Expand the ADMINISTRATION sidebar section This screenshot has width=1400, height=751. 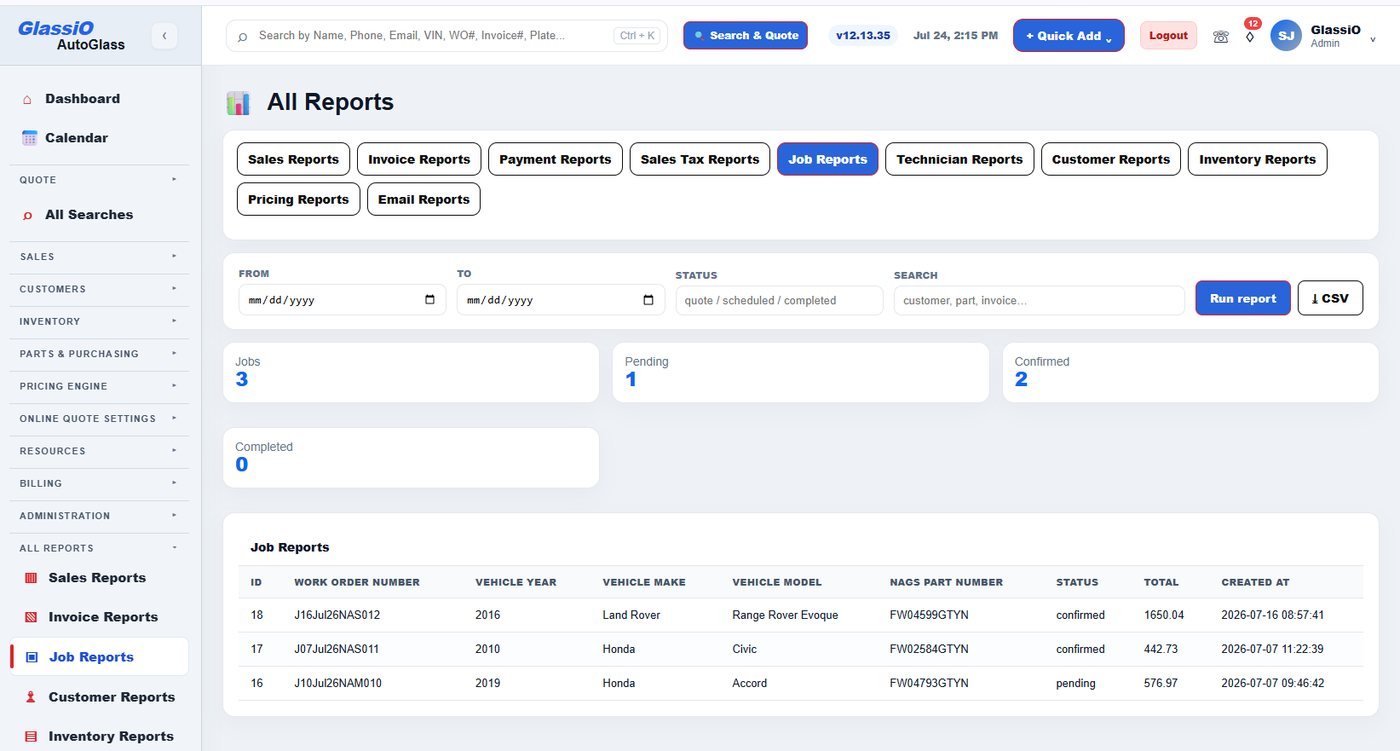point(97,516)
